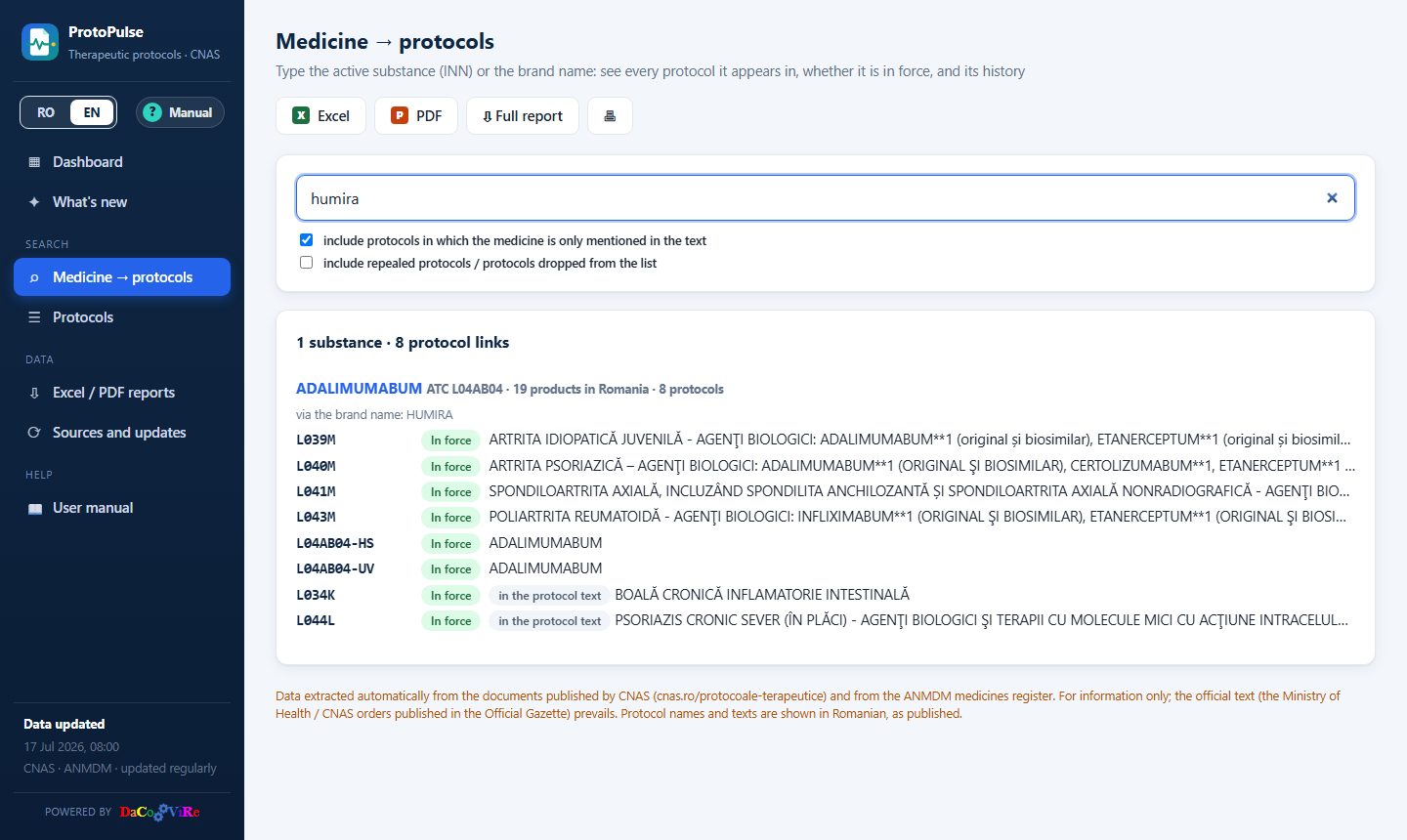Click the Protocols list icon
Viewport: 1407px width, 840px height.
pyautogui.click(x=34, y=317)
